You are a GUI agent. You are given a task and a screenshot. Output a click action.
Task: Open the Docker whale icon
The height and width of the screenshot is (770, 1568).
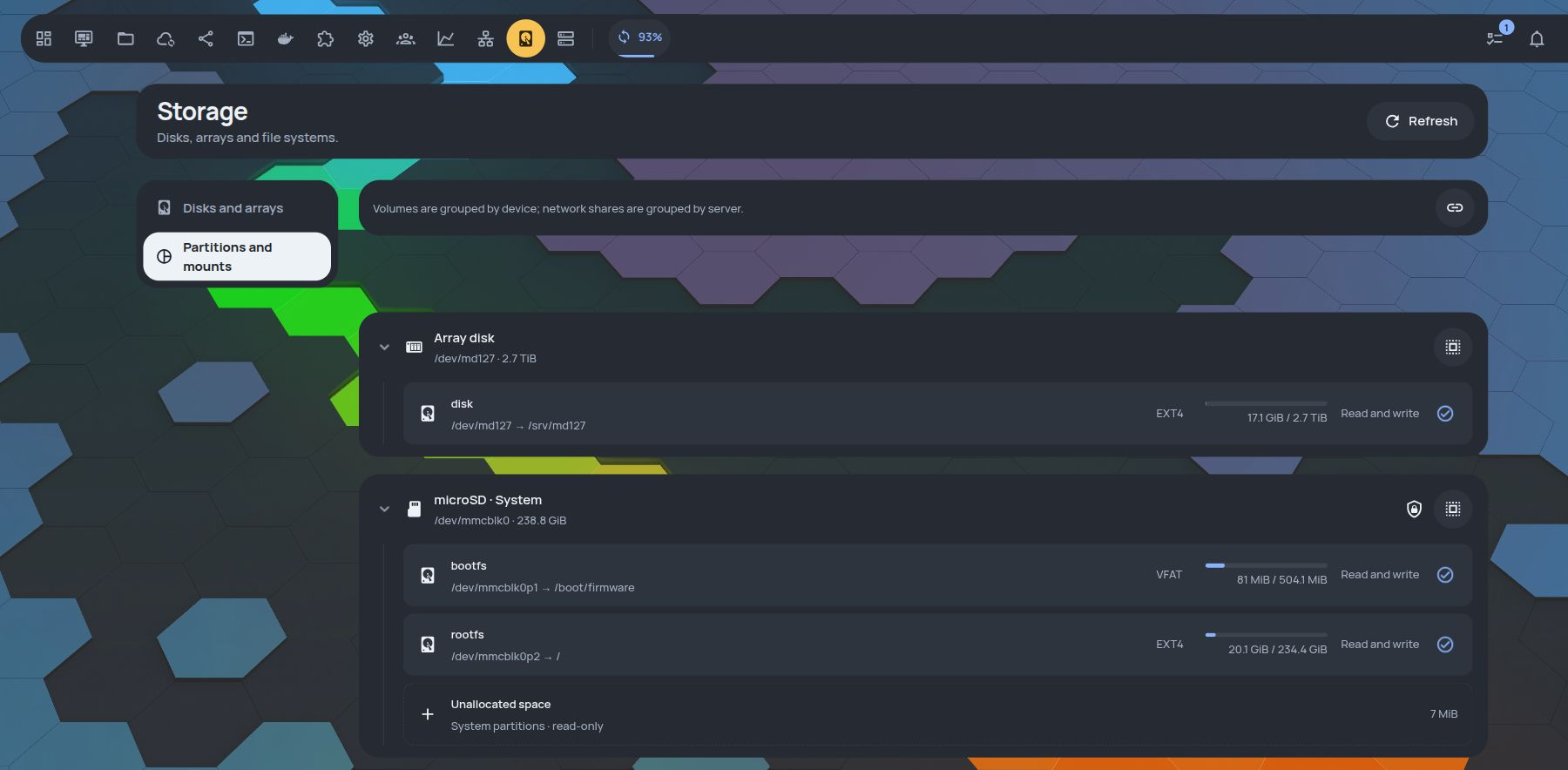click(286, 38)
